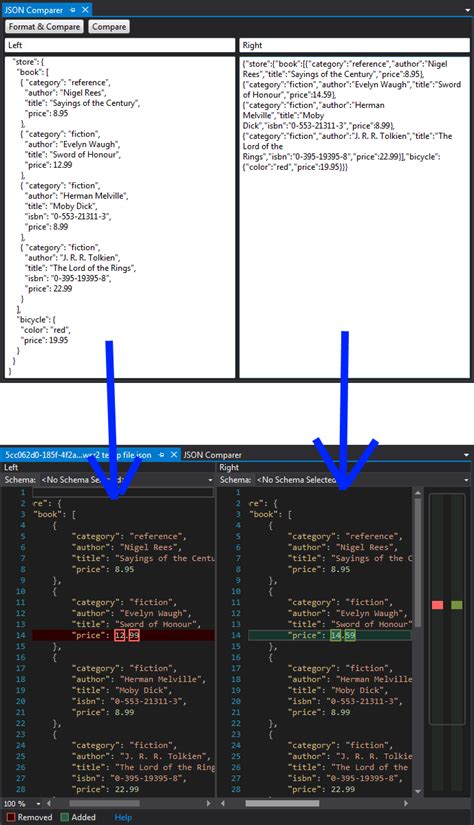Click the left pane scroll-right arrow

(209, 803)
